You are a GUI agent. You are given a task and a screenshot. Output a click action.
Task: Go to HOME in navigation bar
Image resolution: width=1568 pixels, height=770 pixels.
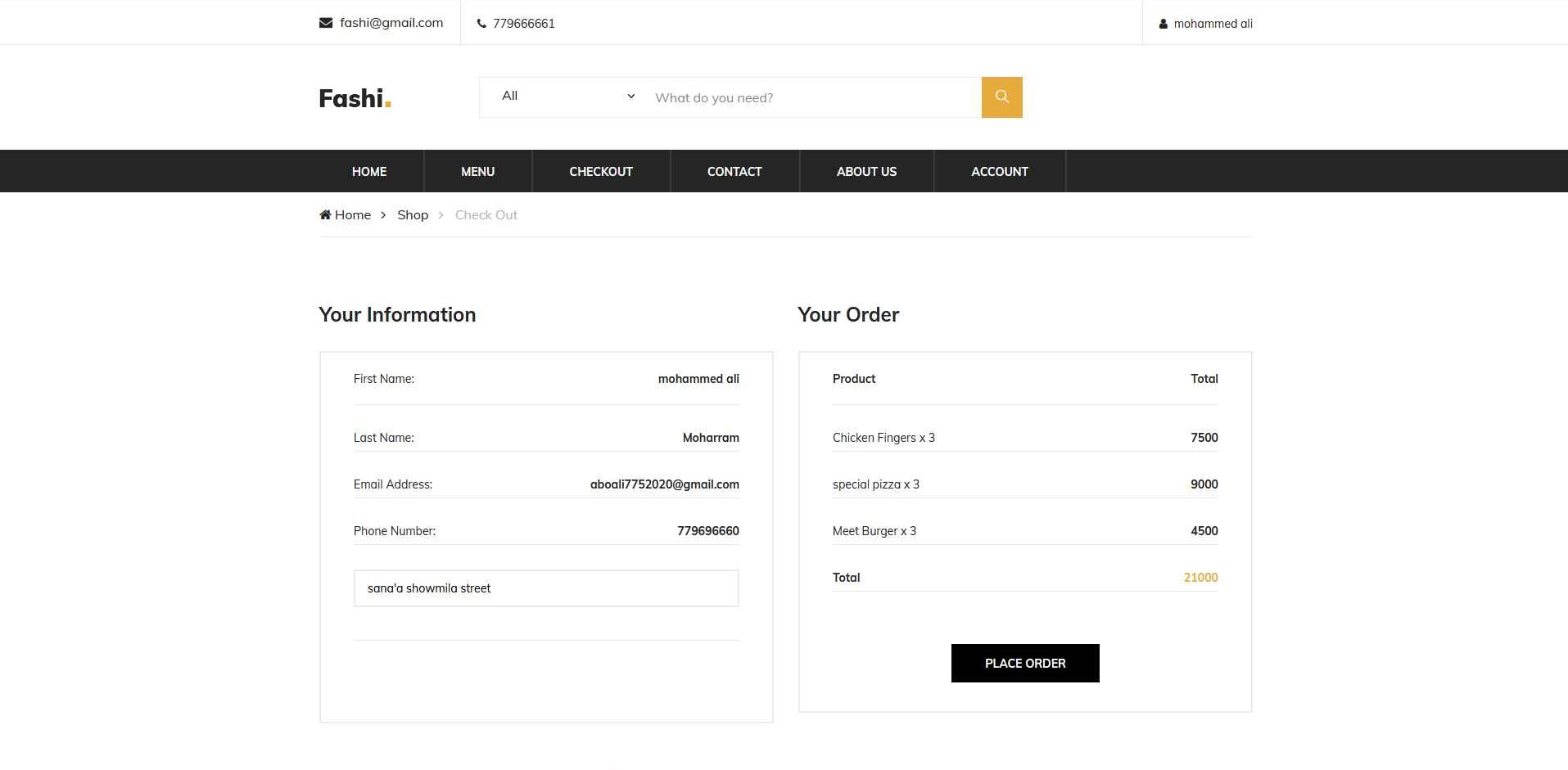pyautogui.click(x=369, y=172)
